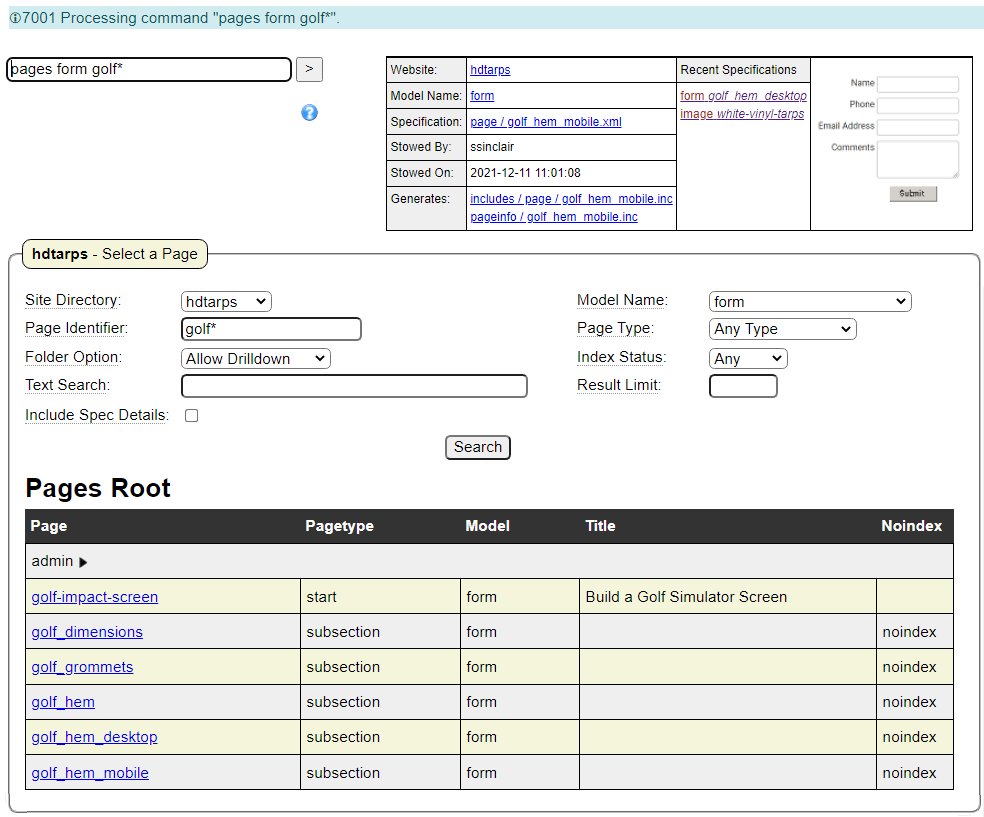The image size is (984, 817).
Task: Click the Search button
Action: click(x=478, y=448)
